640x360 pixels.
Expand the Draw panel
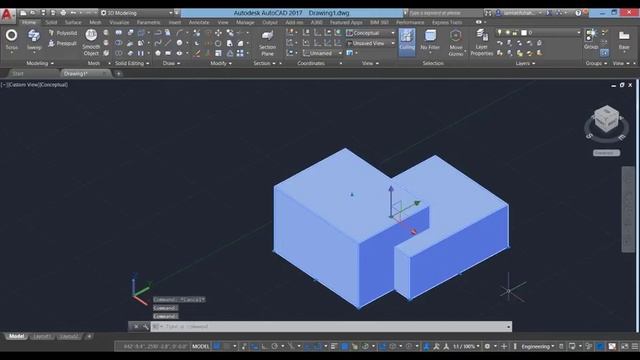pyautogui.click(x=171, y=63)
